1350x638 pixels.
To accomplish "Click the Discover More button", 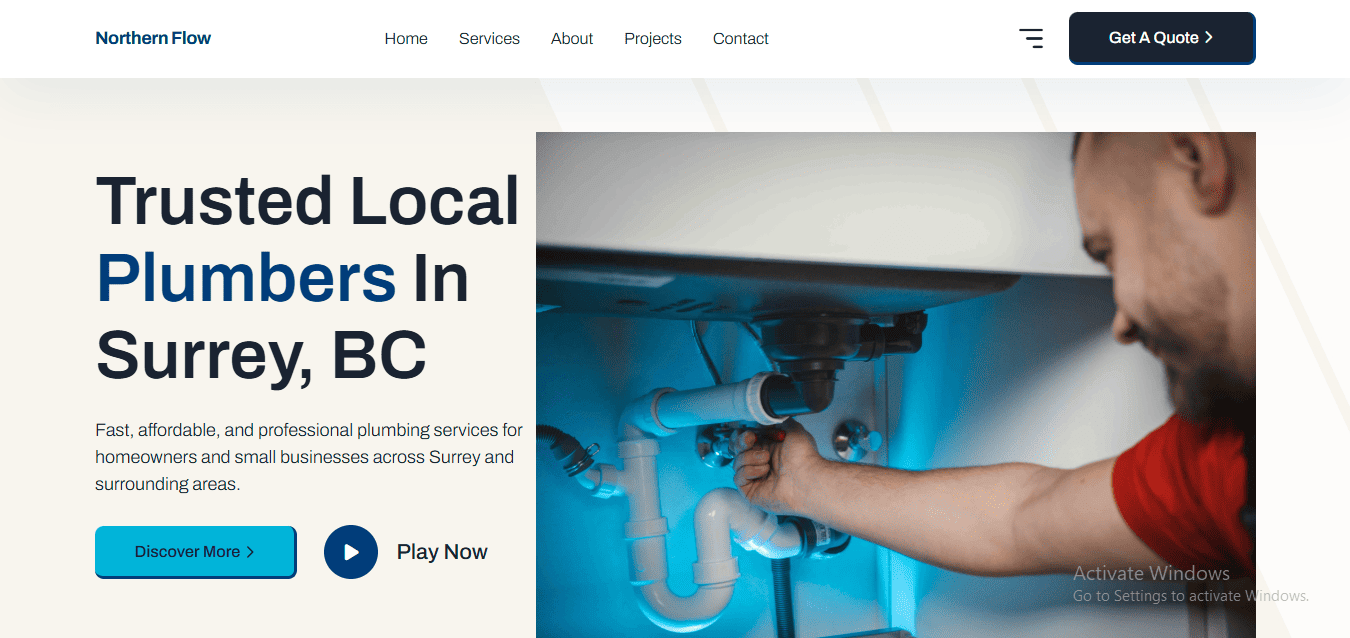I will pos(195,552).
